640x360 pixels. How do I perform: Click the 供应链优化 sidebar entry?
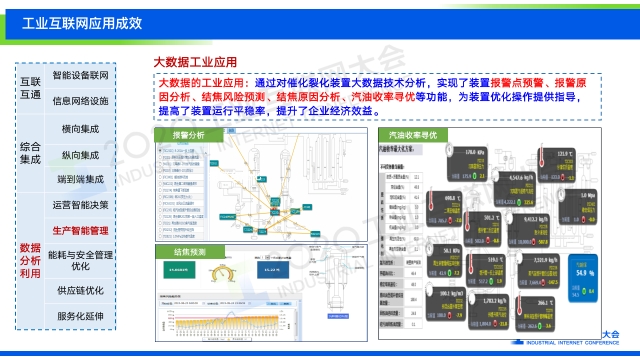click(80, 291)
